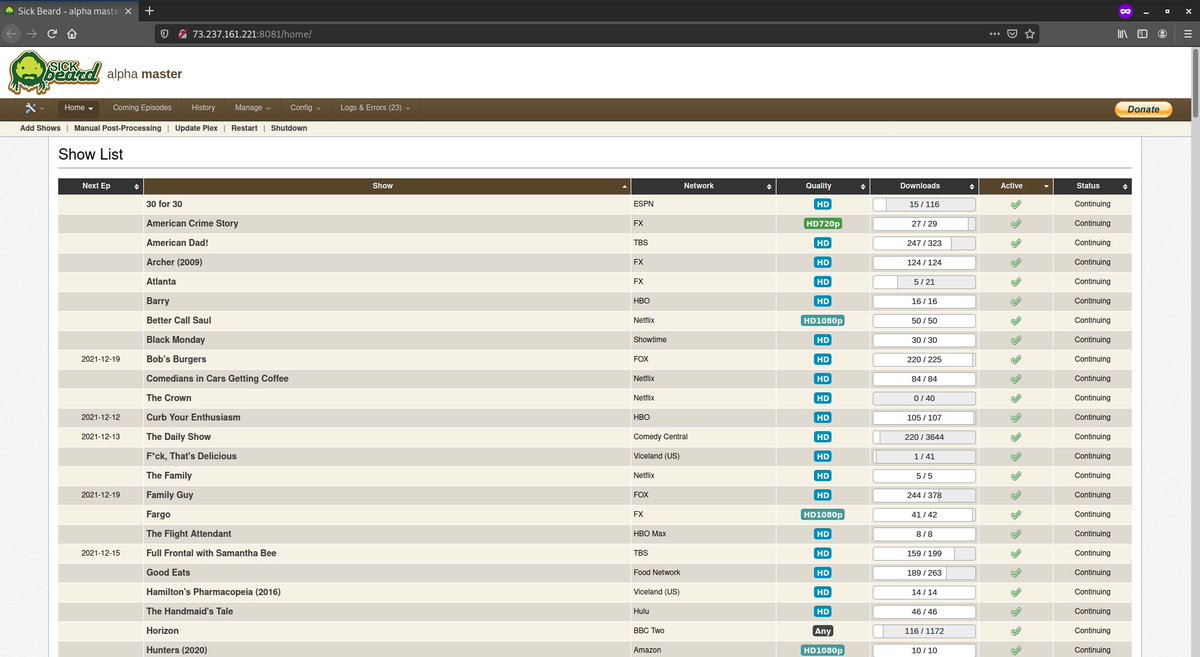Click download progress bar 220 / 3644

pyautogui.click(x=924, y=437)
